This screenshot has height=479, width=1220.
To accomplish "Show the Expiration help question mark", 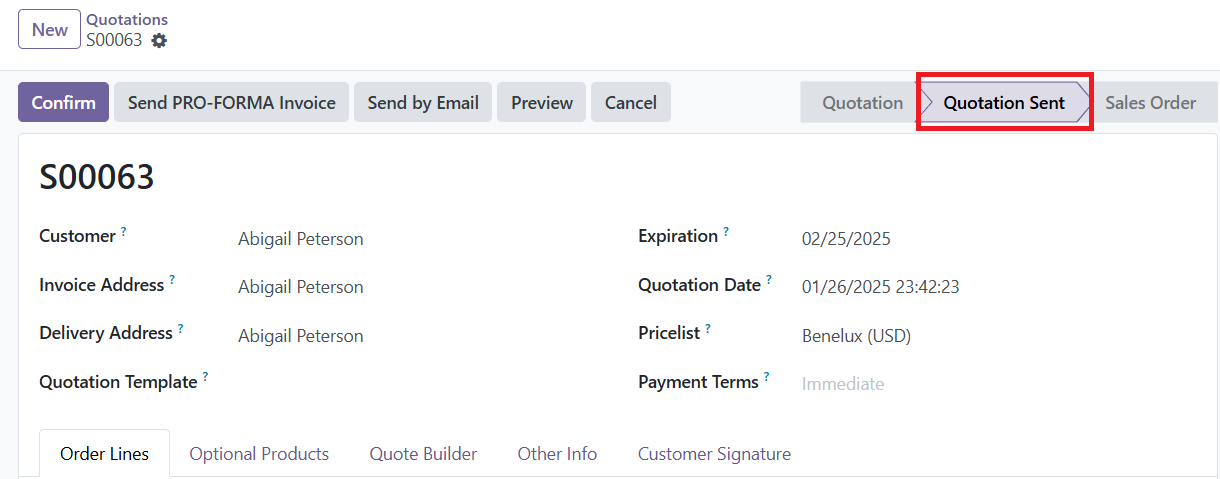I will [x=726, y=231].
